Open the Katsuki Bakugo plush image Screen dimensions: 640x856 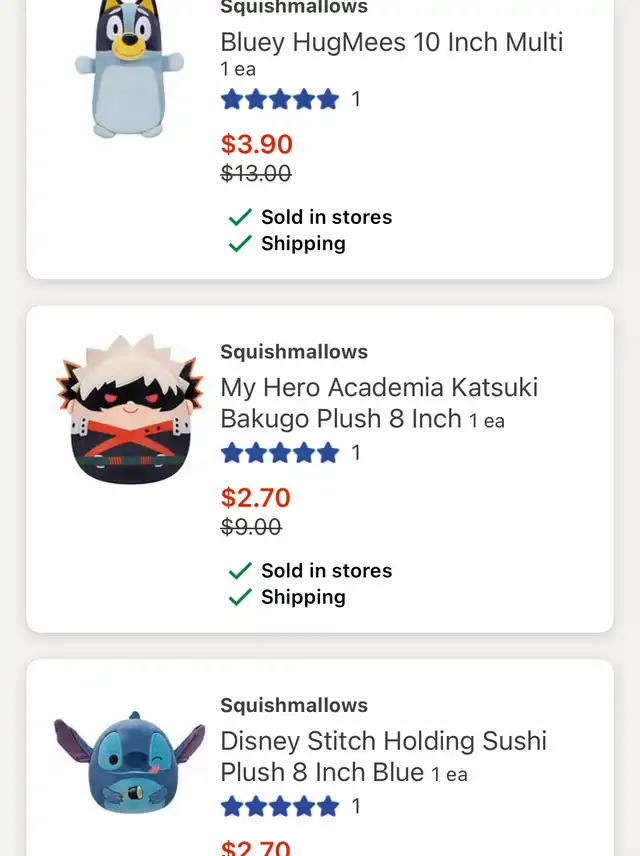[130, 409]
